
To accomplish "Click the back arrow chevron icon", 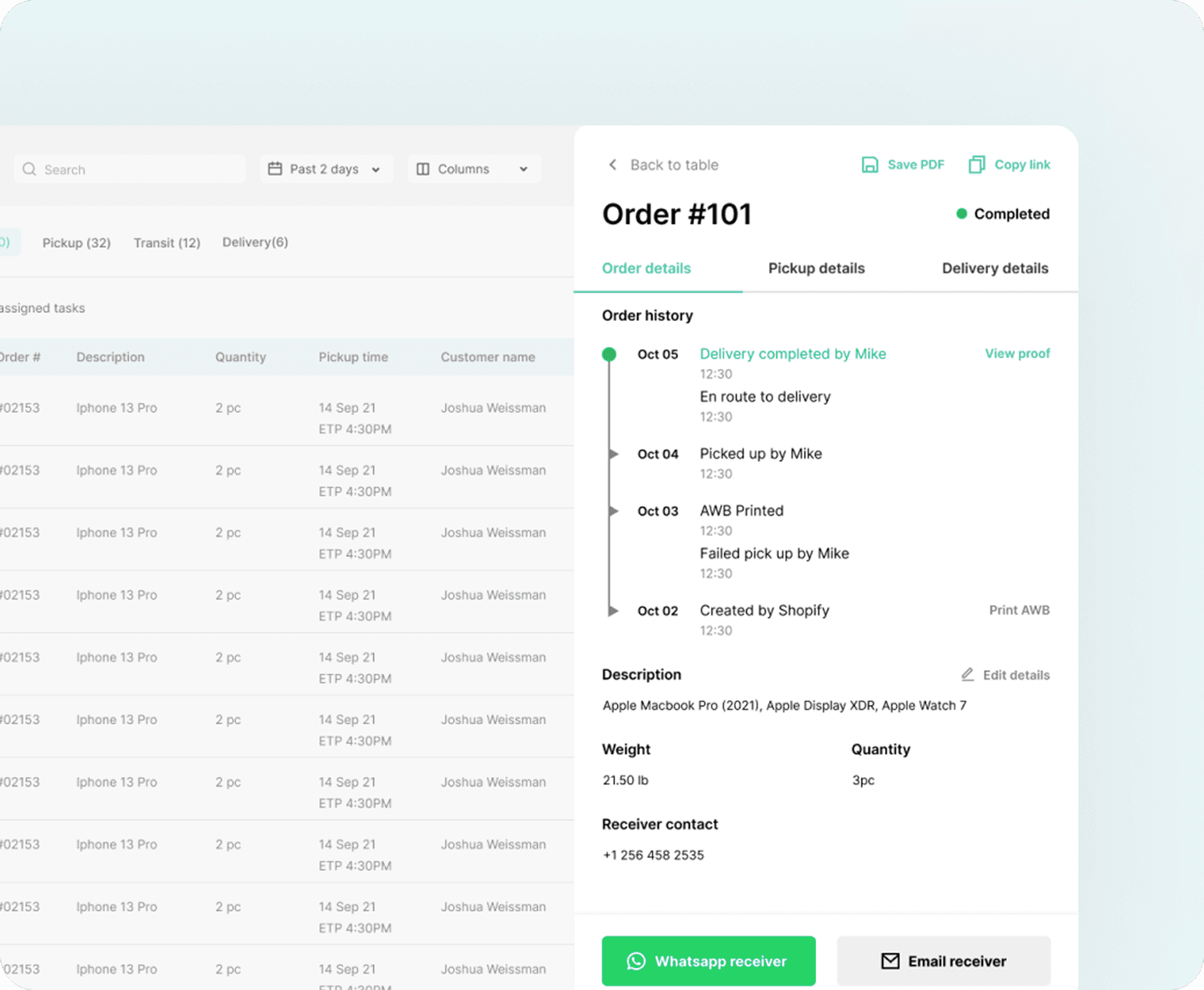I will (x=612, y=165).
